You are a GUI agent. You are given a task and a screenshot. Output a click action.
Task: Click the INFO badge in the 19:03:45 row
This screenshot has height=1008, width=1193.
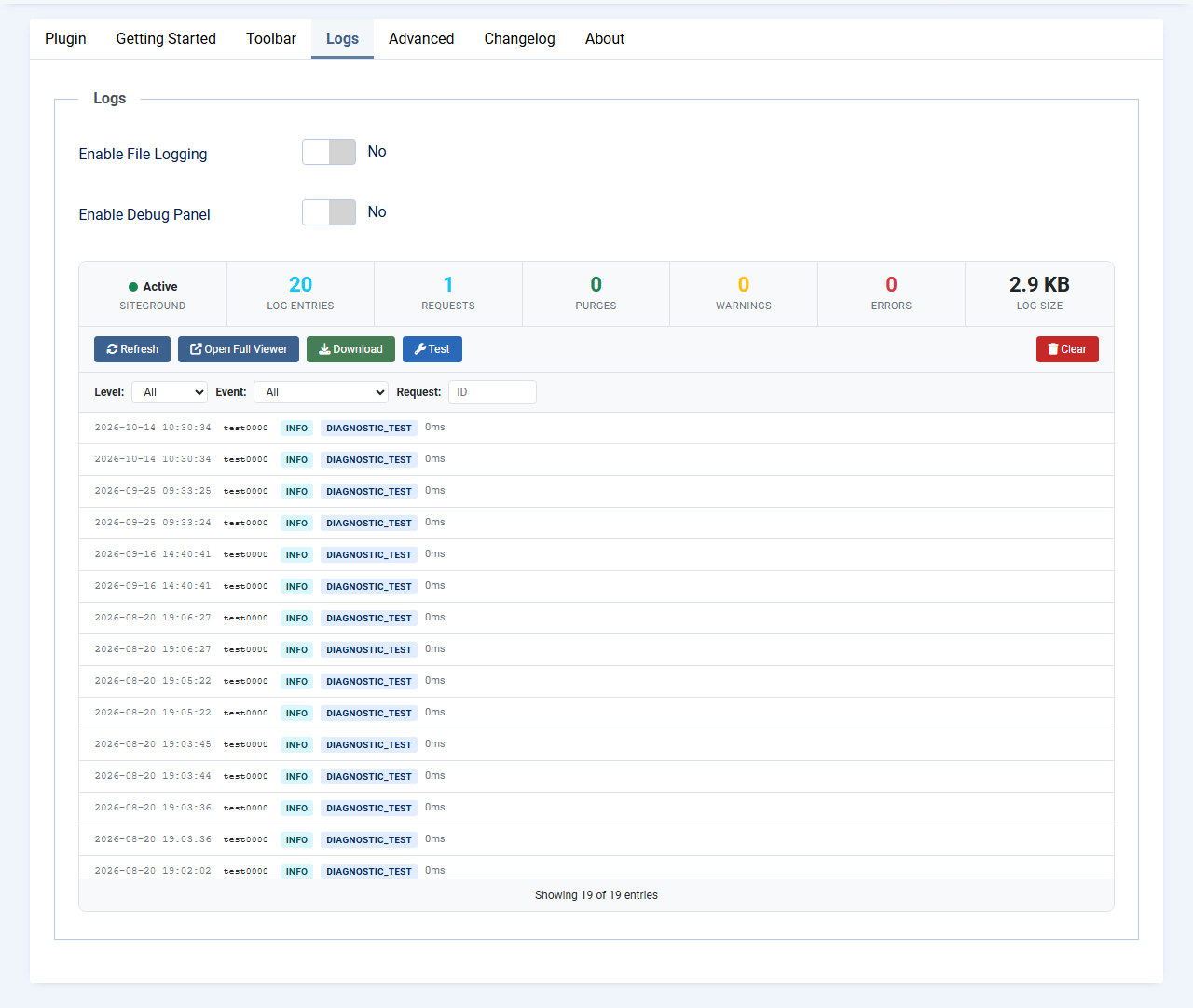tap(296, 744)
